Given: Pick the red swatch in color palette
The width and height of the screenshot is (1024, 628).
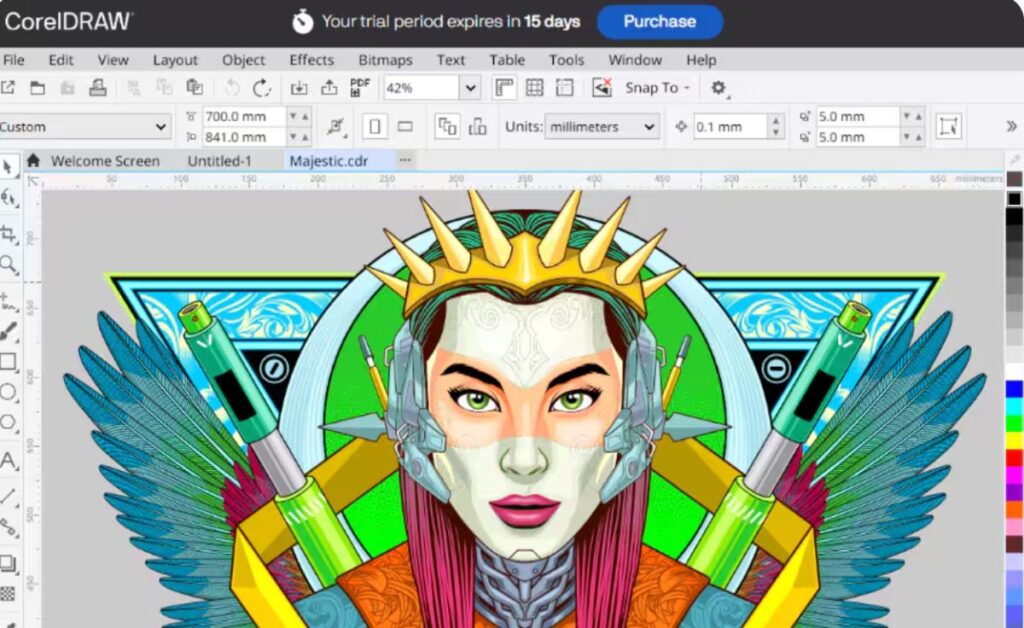Looking at the screenshot, I should [1014, 458].
